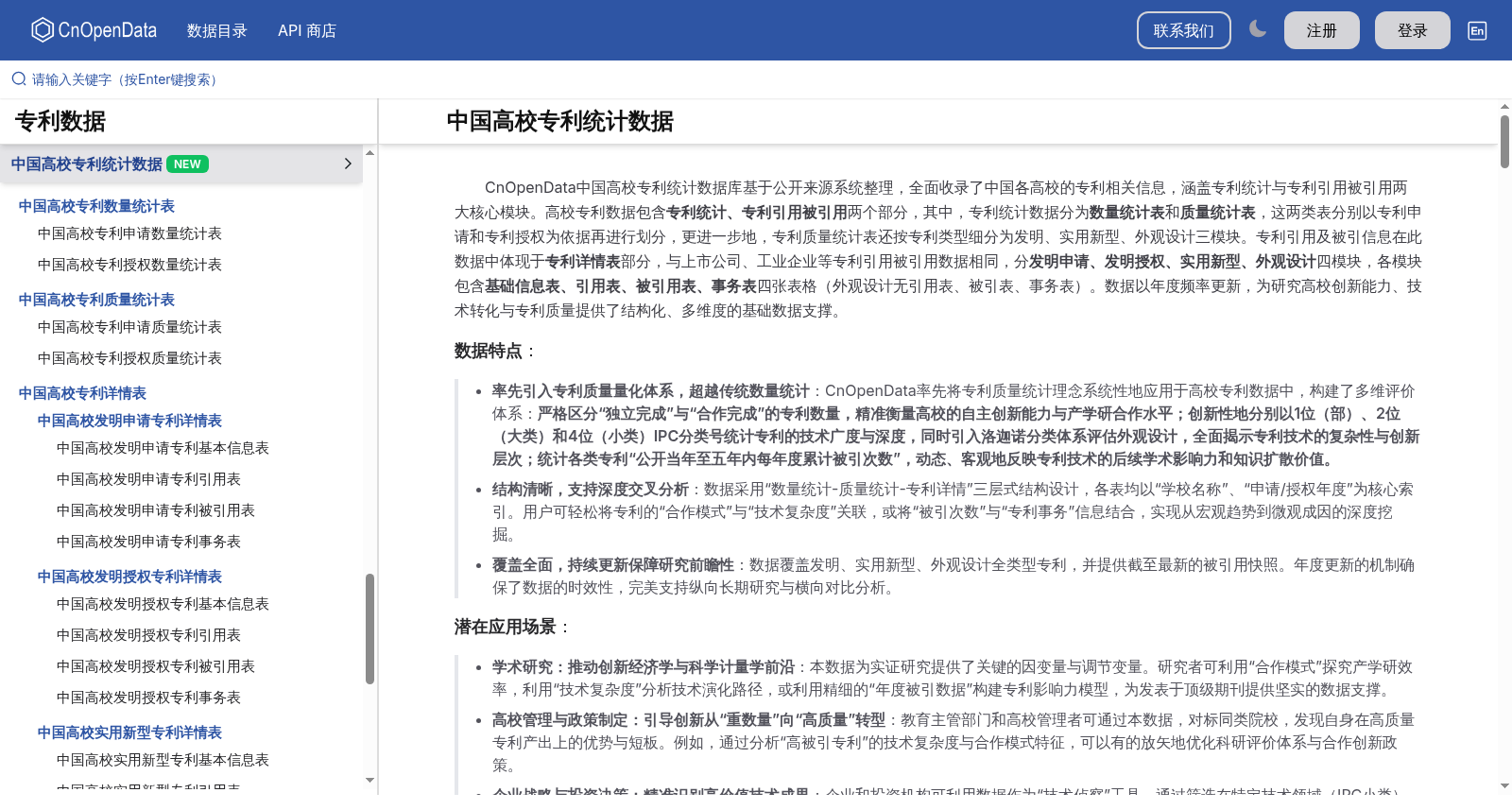Screen dimensions: 1512x810
Task: Click the 潜在应用场景： heading
Action: point(512,627)
